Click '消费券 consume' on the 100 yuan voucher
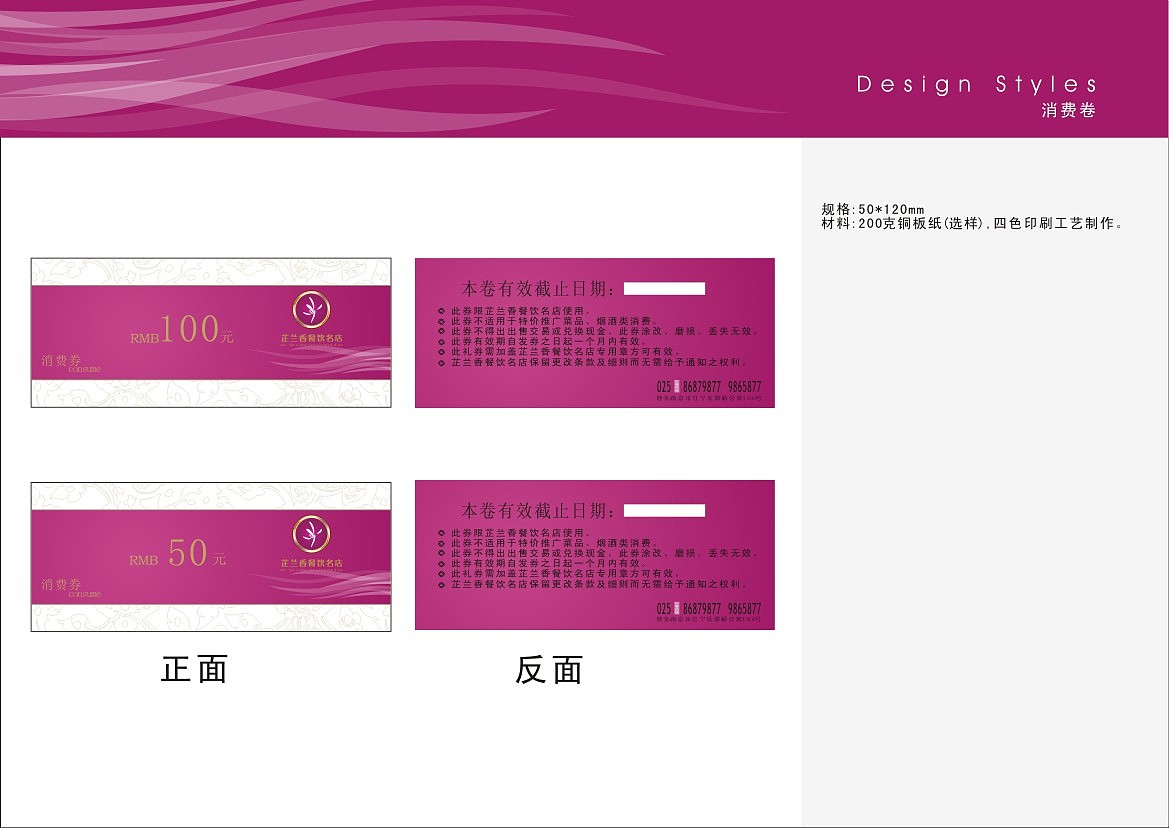 pyautogui.click(x=71, y=364)
